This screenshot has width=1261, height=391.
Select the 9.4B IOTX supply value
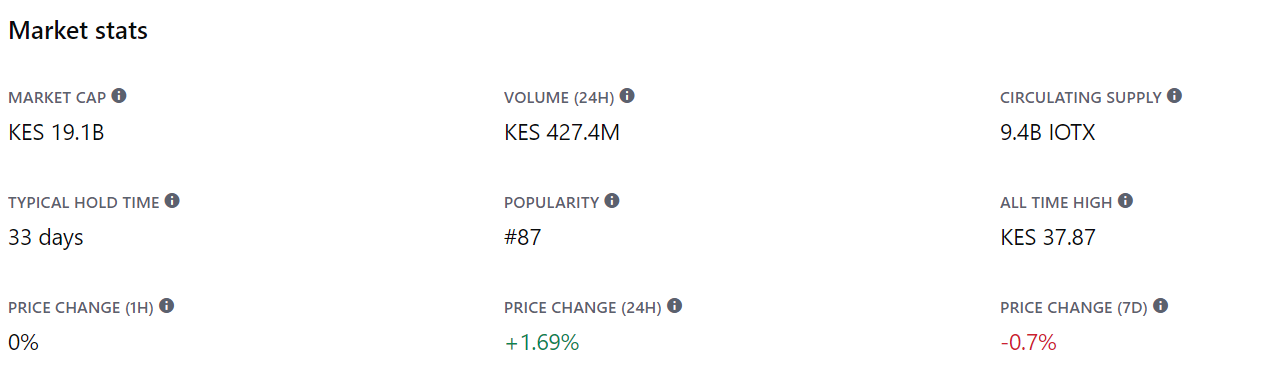(x=1047, y=132)
